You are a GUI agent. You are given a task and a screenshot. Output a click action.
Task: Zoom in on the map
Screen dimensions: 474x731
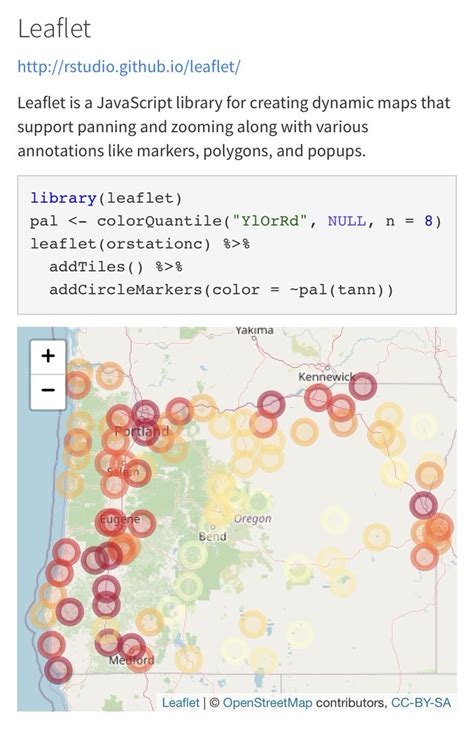[x=48, y=357]
